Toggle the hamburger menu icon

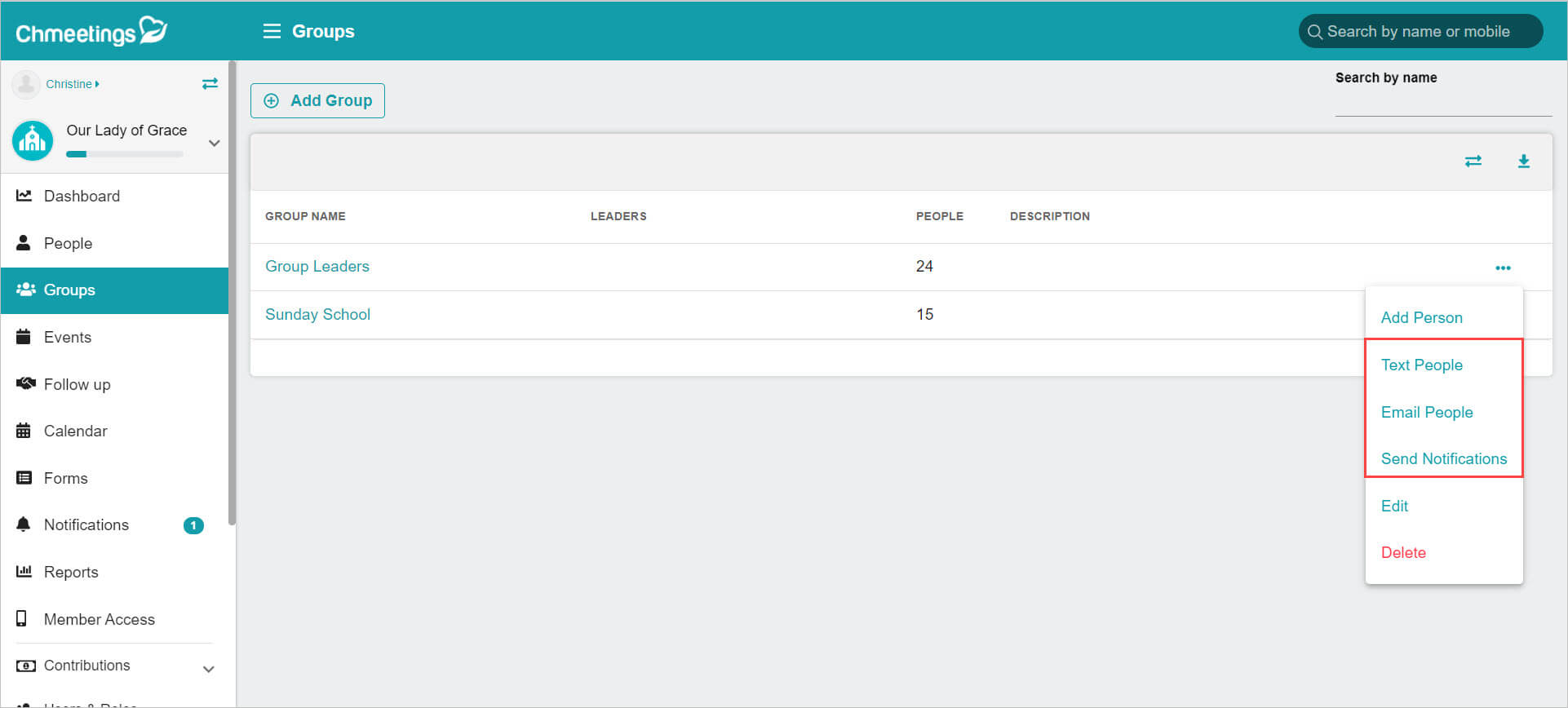coord(272,31)
